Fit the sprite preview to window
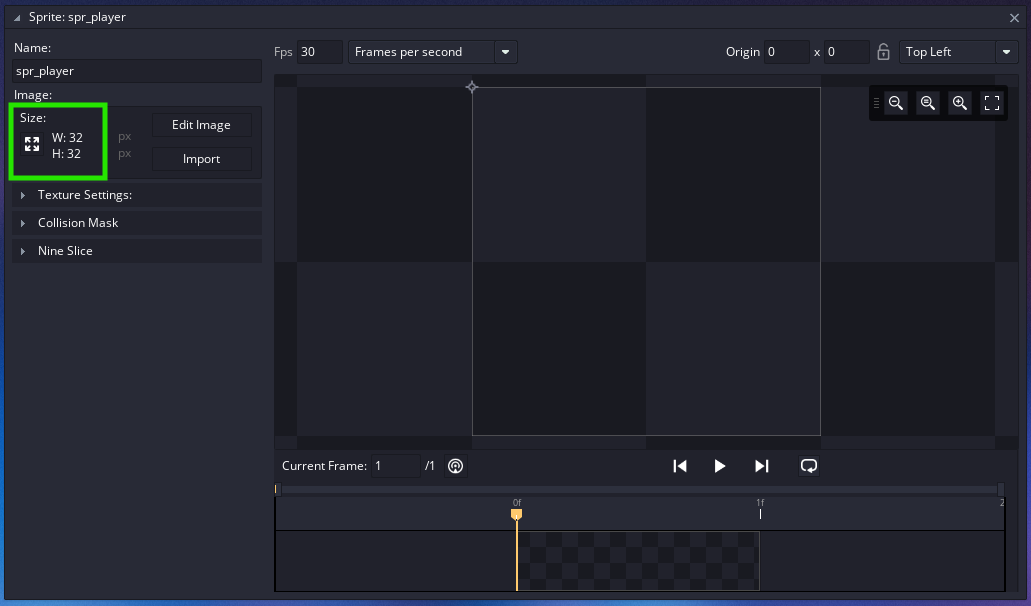Screen dimensions: 1031x606 tap(992, 103)
